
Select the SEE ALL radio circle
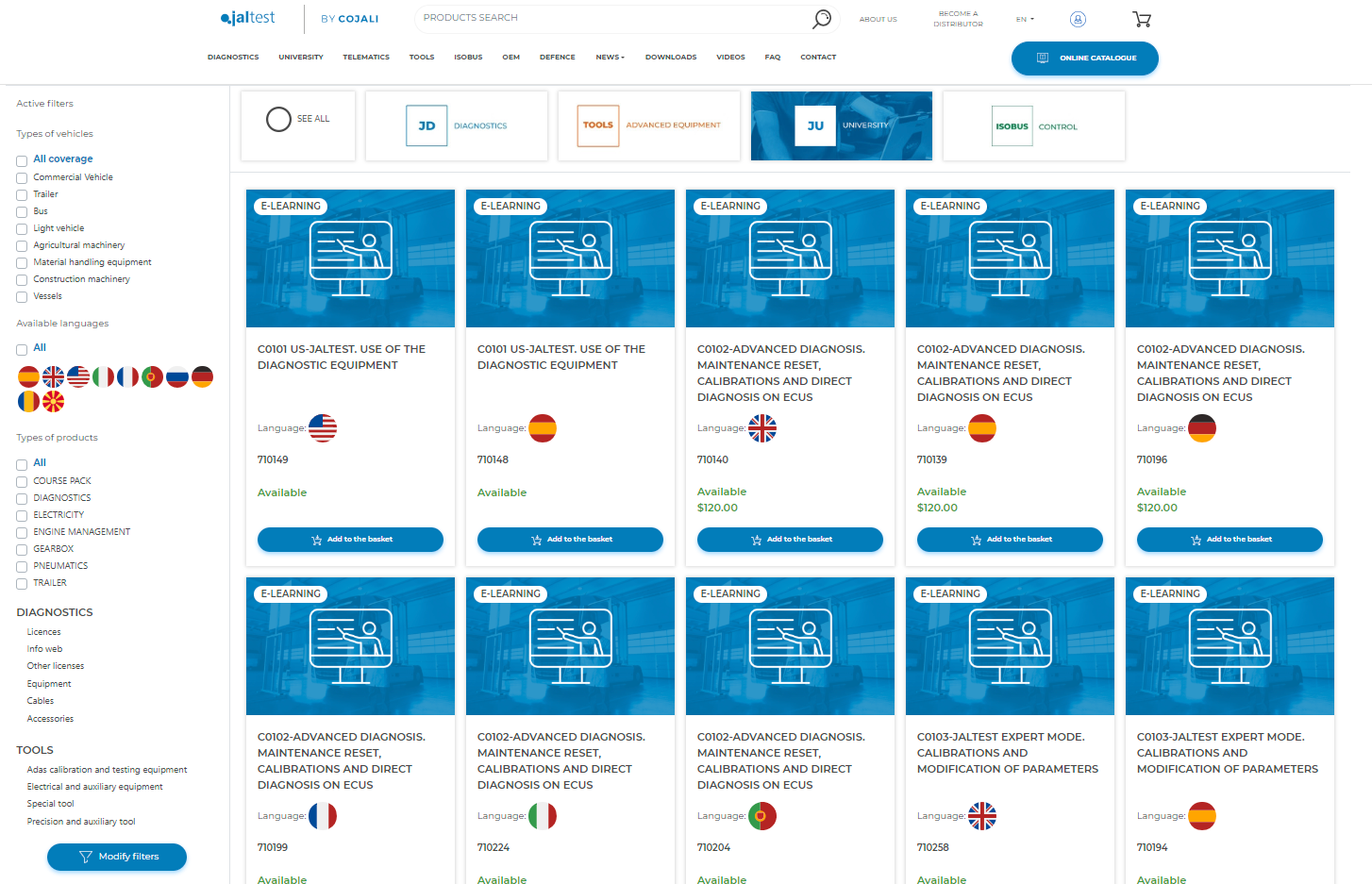[278, 119]
